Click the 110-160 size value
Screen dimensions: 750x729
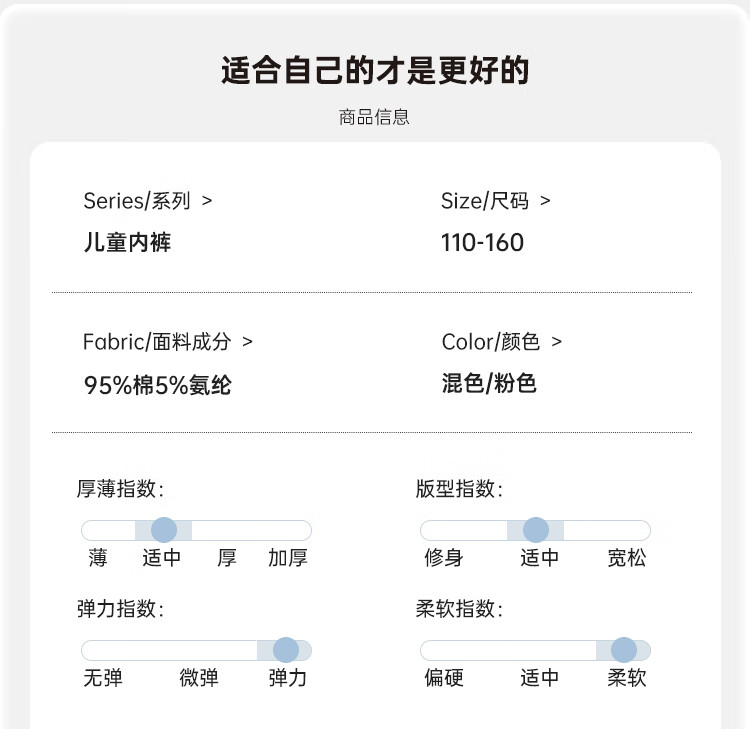click(482, 243)
